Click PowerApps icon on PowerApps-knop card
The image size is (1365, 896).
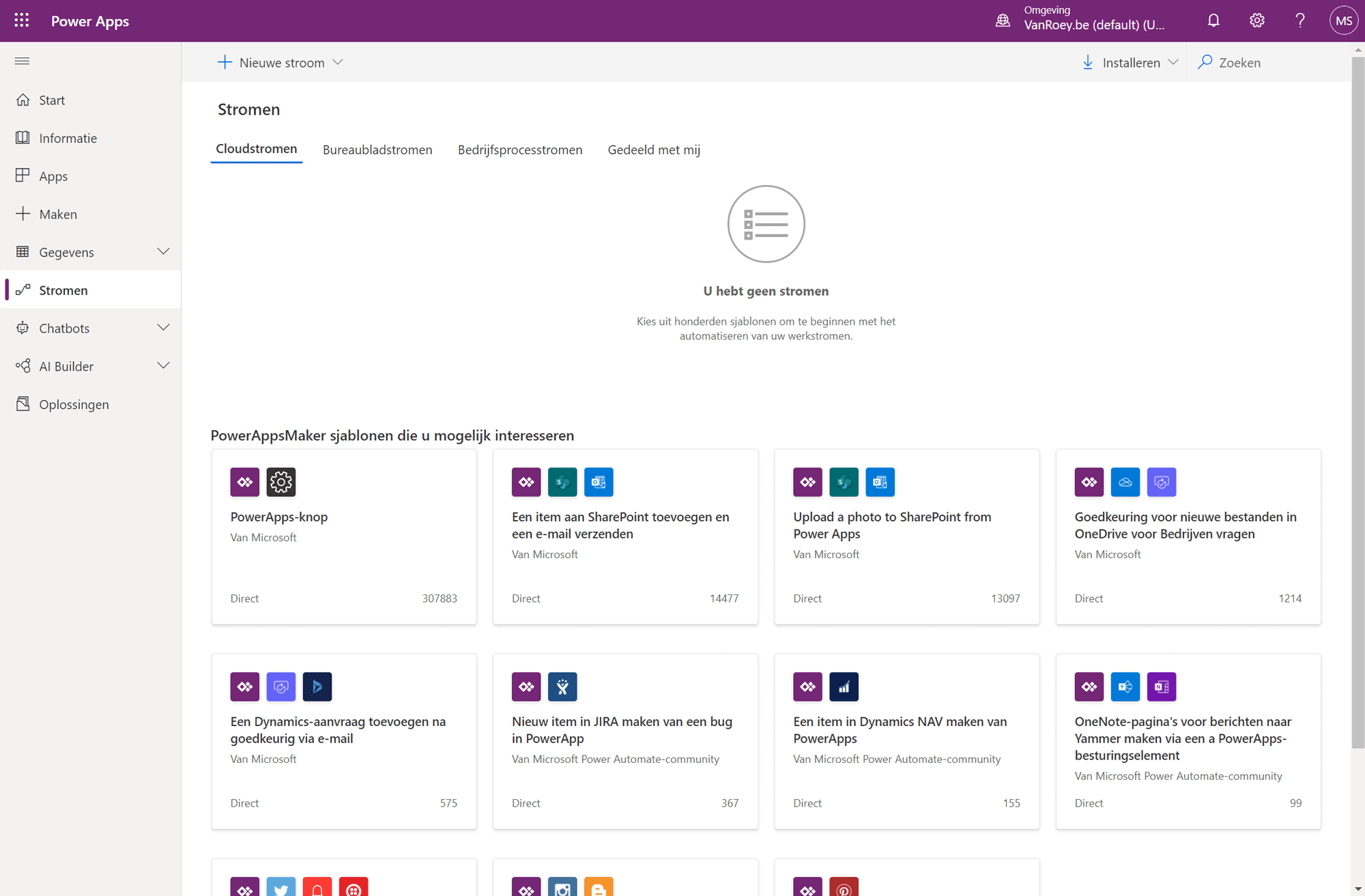click(245, 482)
